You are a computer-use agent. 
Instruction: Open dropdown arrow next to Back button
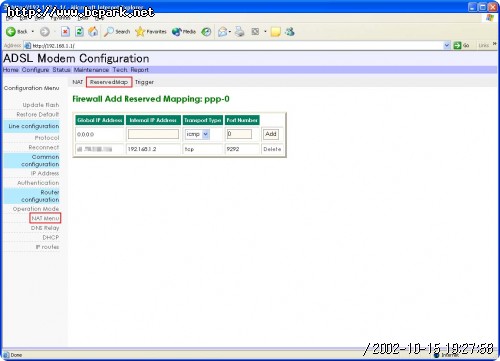tap(33, 32)
